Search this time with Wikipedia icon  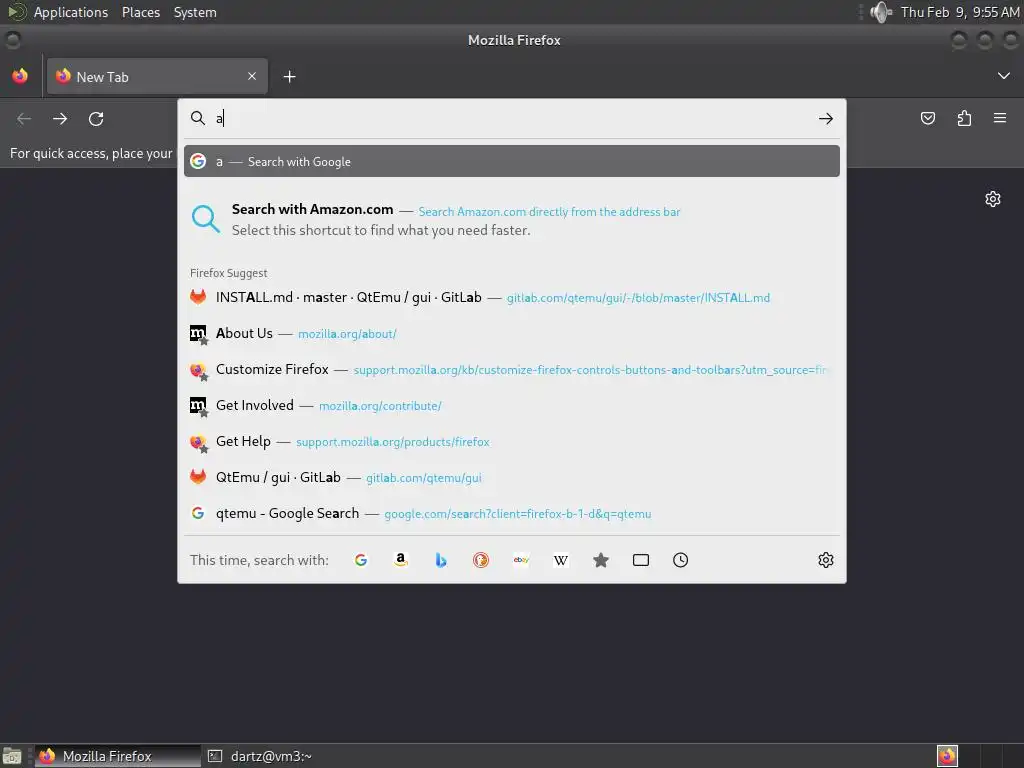click(561, 560)
